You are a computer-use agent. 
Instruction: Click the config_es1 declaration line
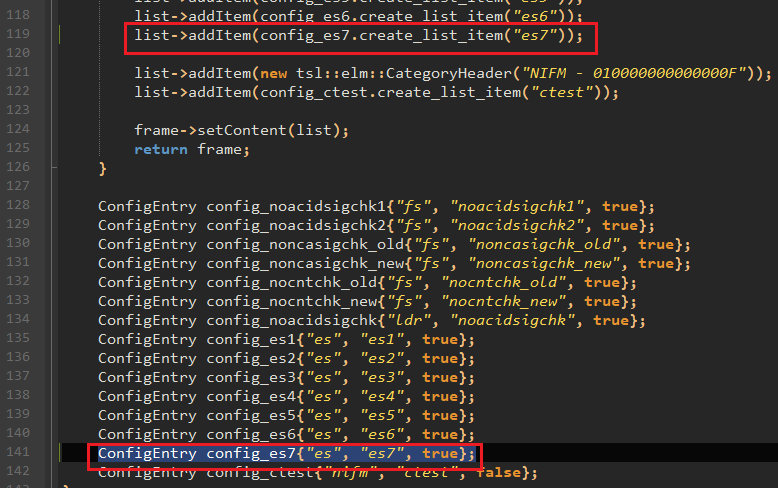(x=286, y=339)
